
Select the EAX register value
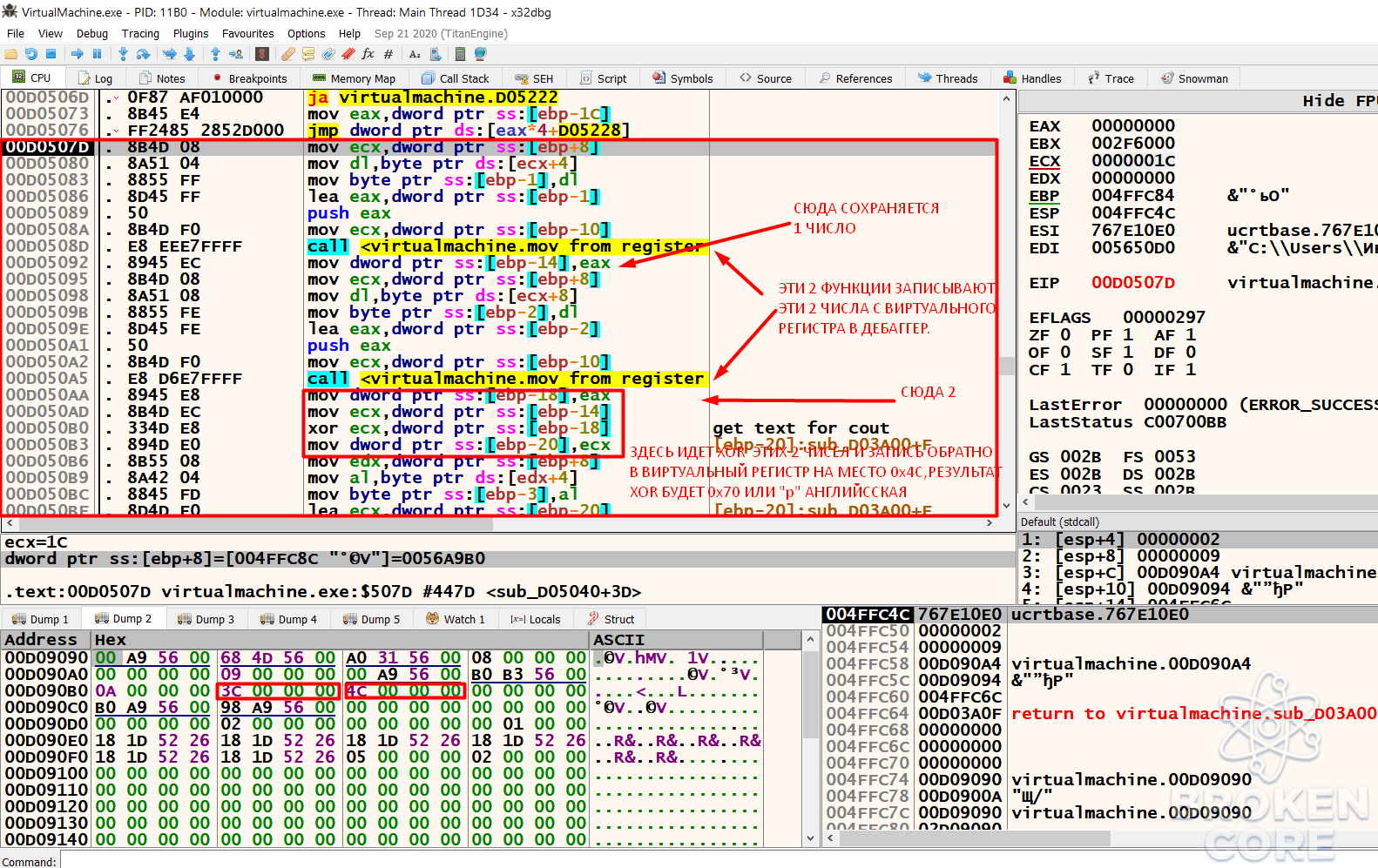1133,126
